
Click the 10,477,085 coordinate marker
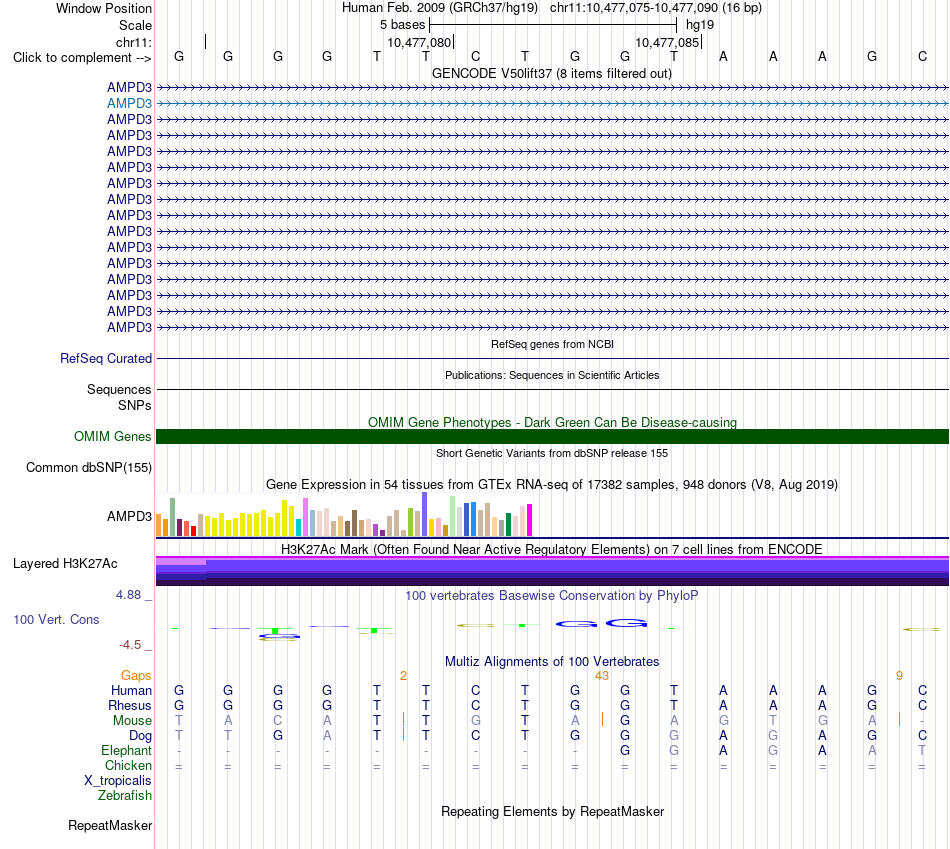(667, 42)
